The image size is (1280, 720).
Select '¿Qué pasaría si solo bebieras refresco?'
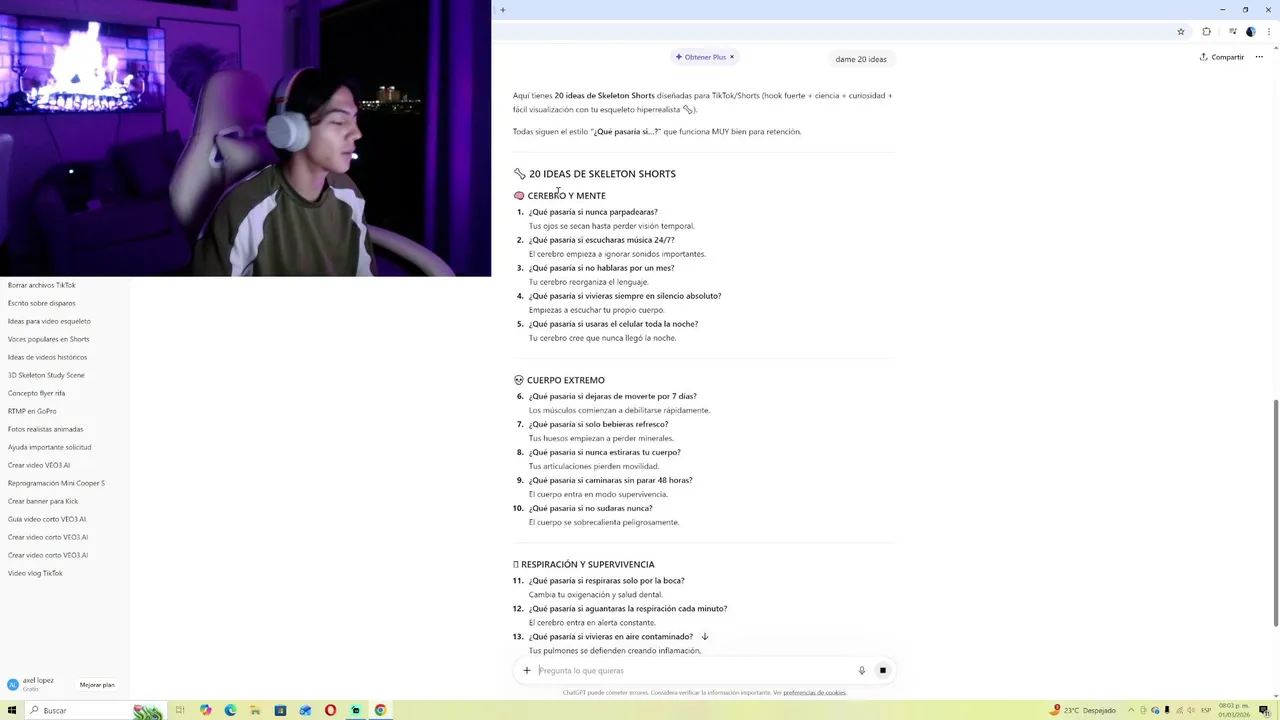(x=598, y=424)
